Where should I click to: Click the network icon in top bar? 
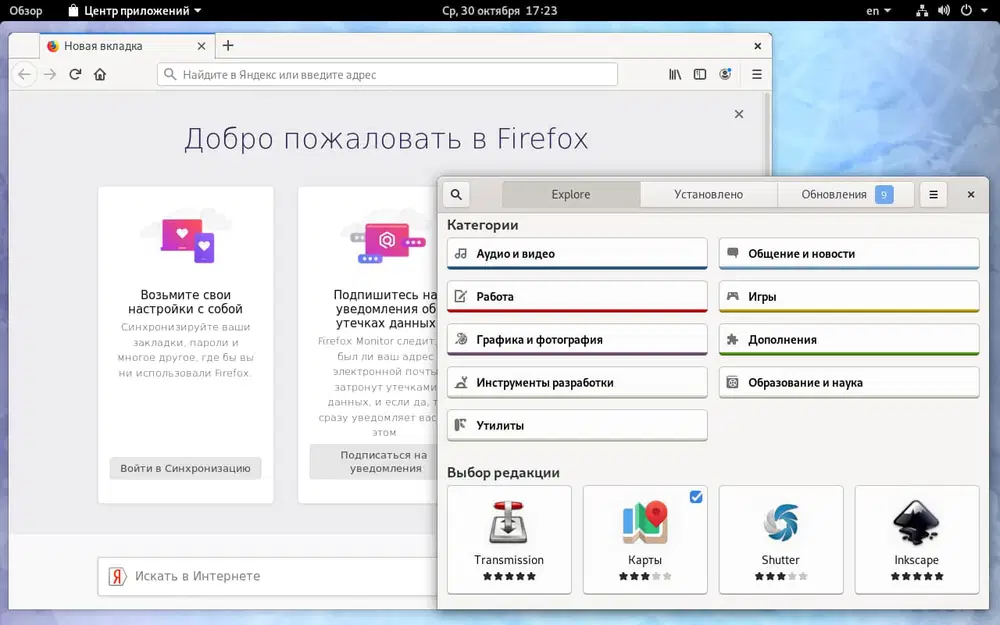pyautogui.click(x=921, y=10)
